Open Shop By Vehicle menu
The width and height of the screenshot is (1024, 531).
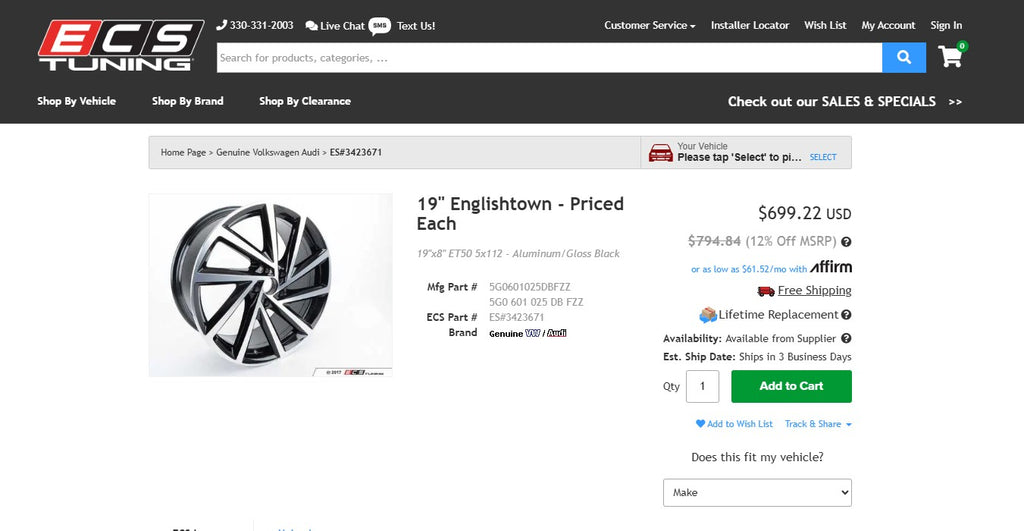click(x=76, y=101)
